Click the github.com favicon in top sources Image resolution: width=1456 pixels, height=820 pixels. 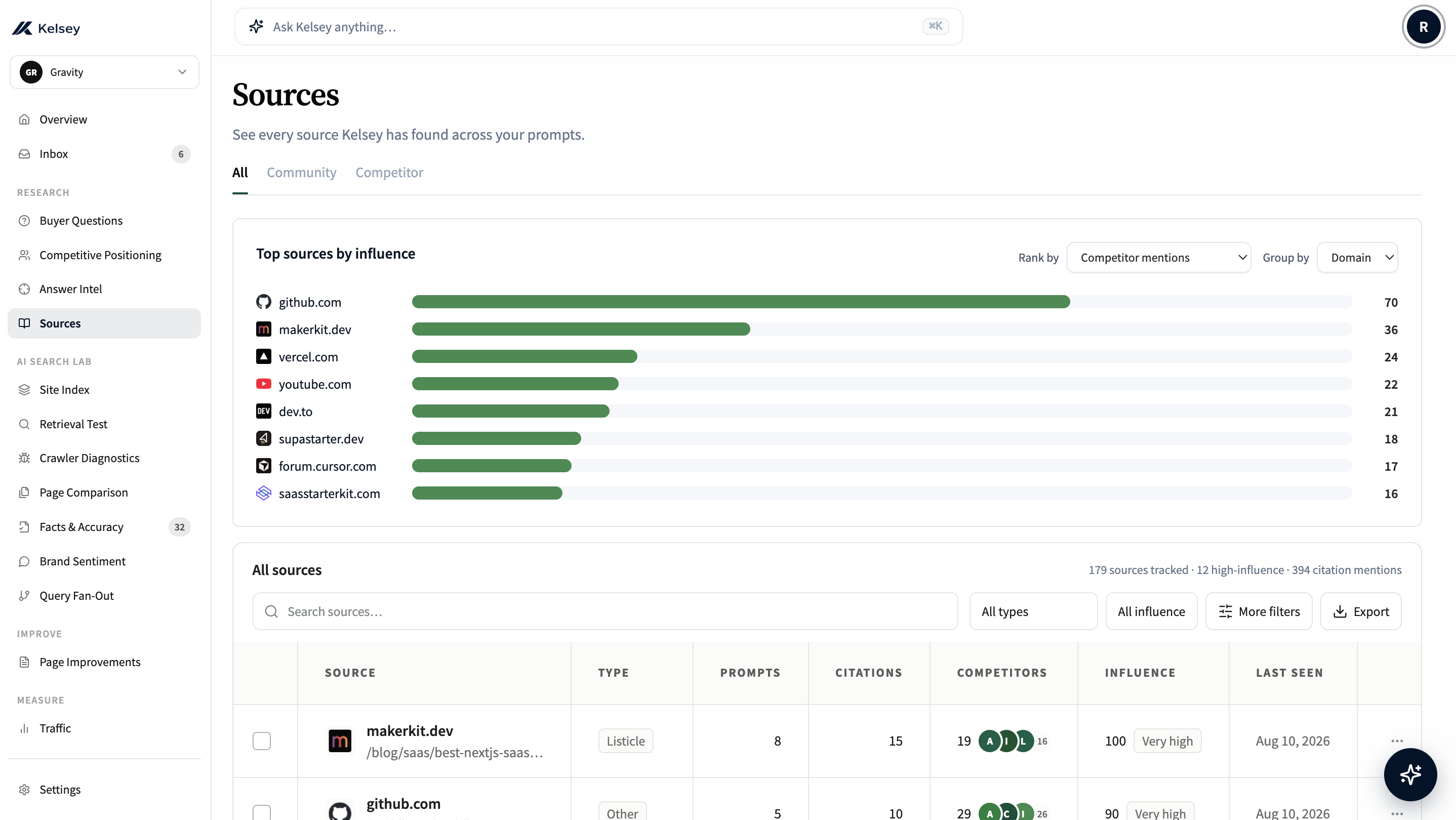click(263, 302)
